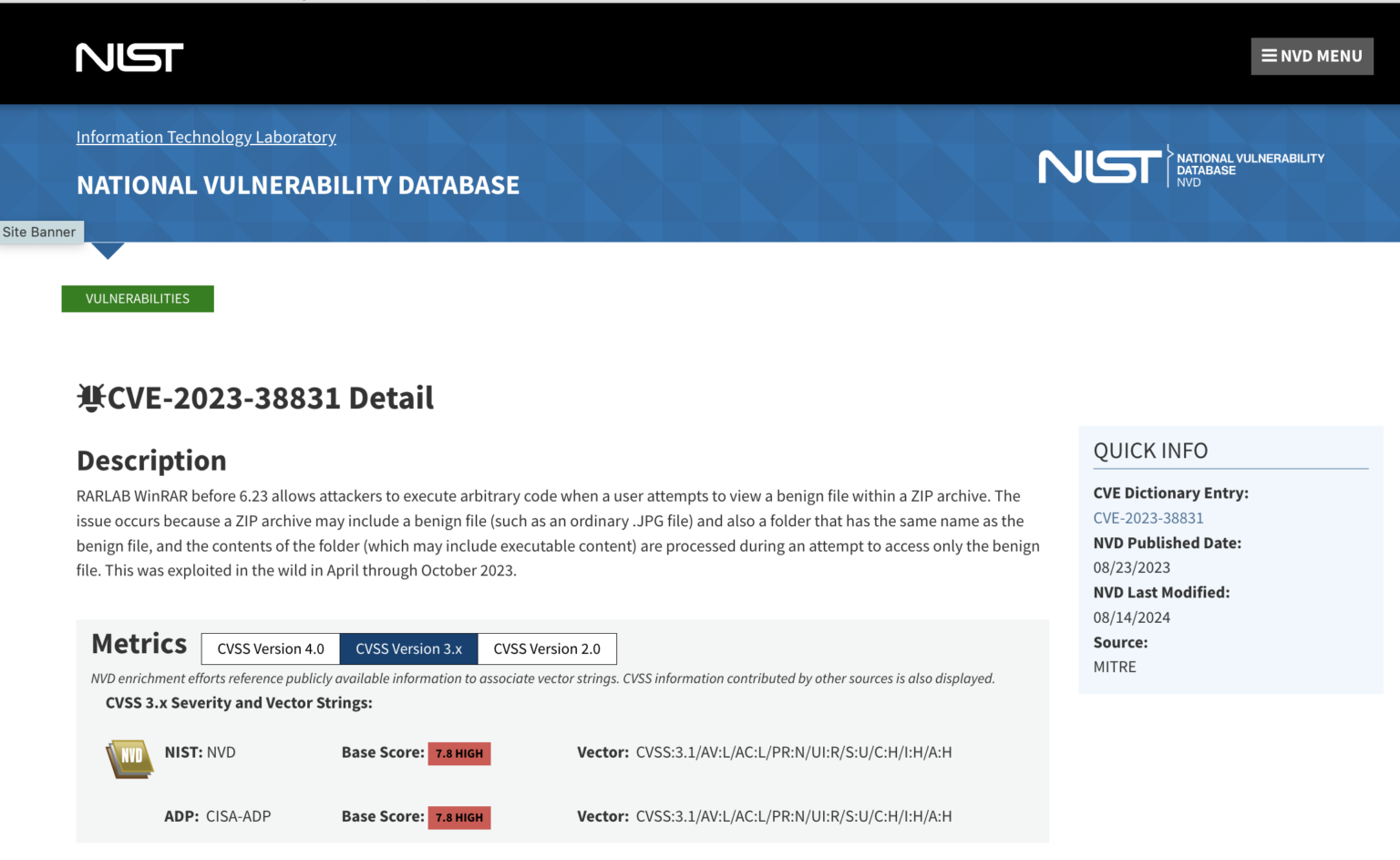Click the green VULNERABILITIES button
1400x860 pixels.
click(x=138, y=299)
